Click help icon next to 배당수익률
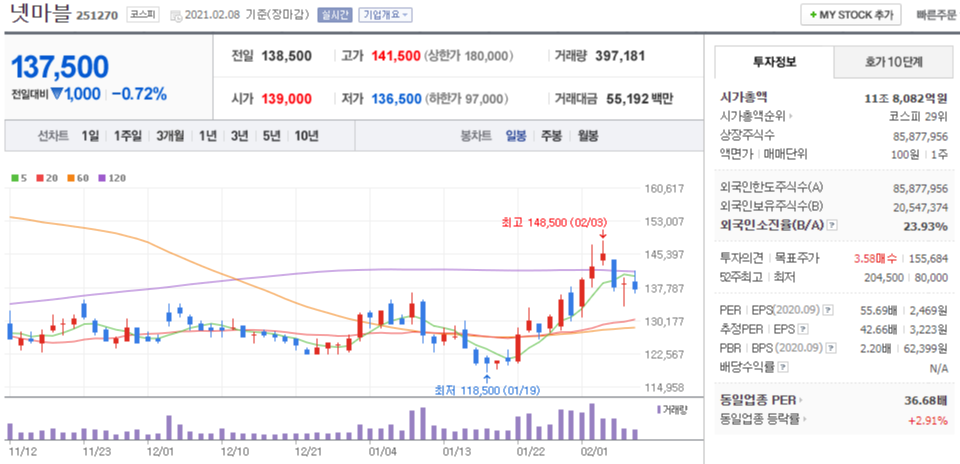The height and width of the screenshot is (464, 960). 783,367
